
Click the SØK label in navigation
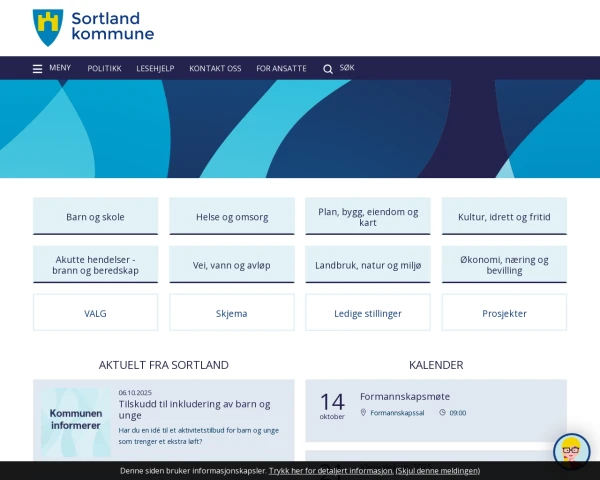click(347, 68)
